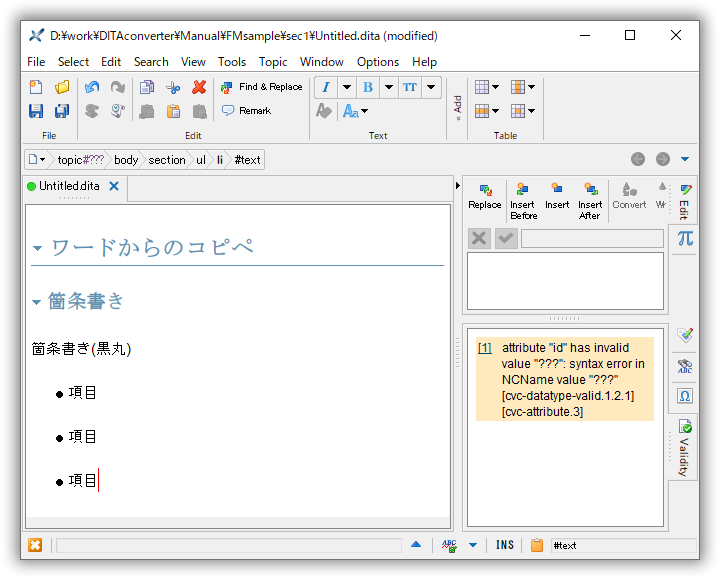720x580 pixels.
Task: Click the [1] validity error link
Action: [x=484, y=349]
